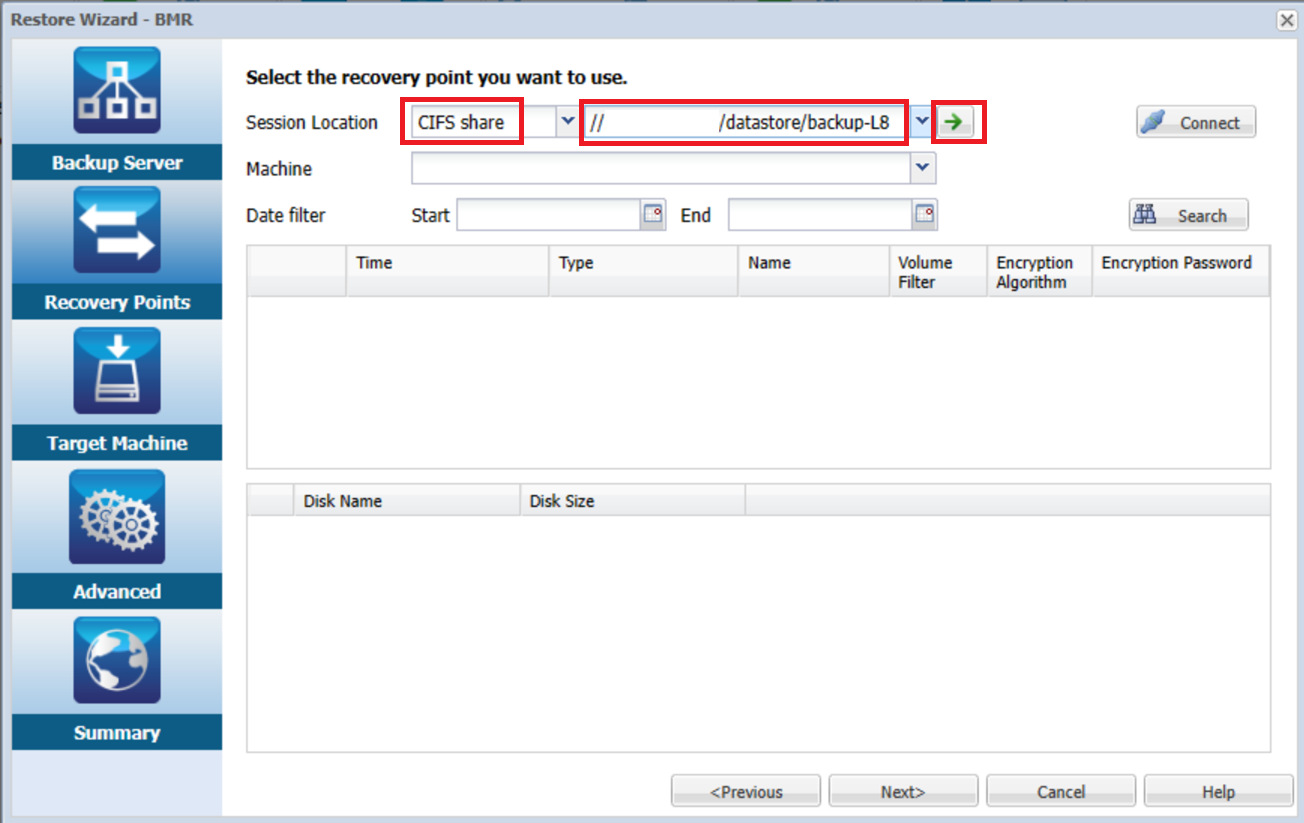Sort by the Time column header

(x=447, y=271)
